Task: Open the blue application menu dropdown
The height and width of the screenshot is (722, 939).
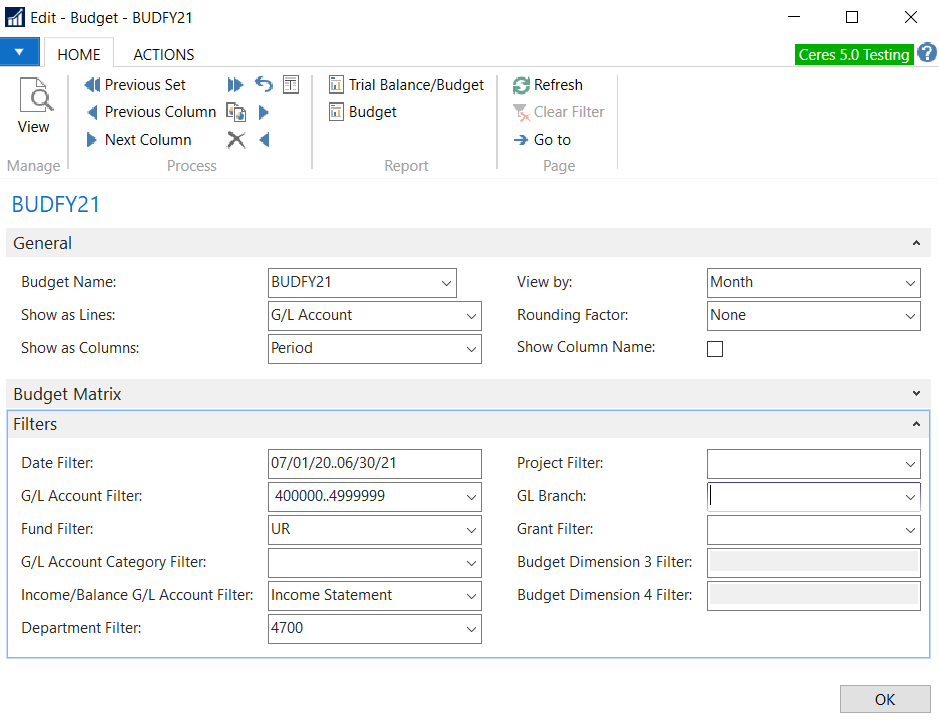Action: tap(19, 51)
